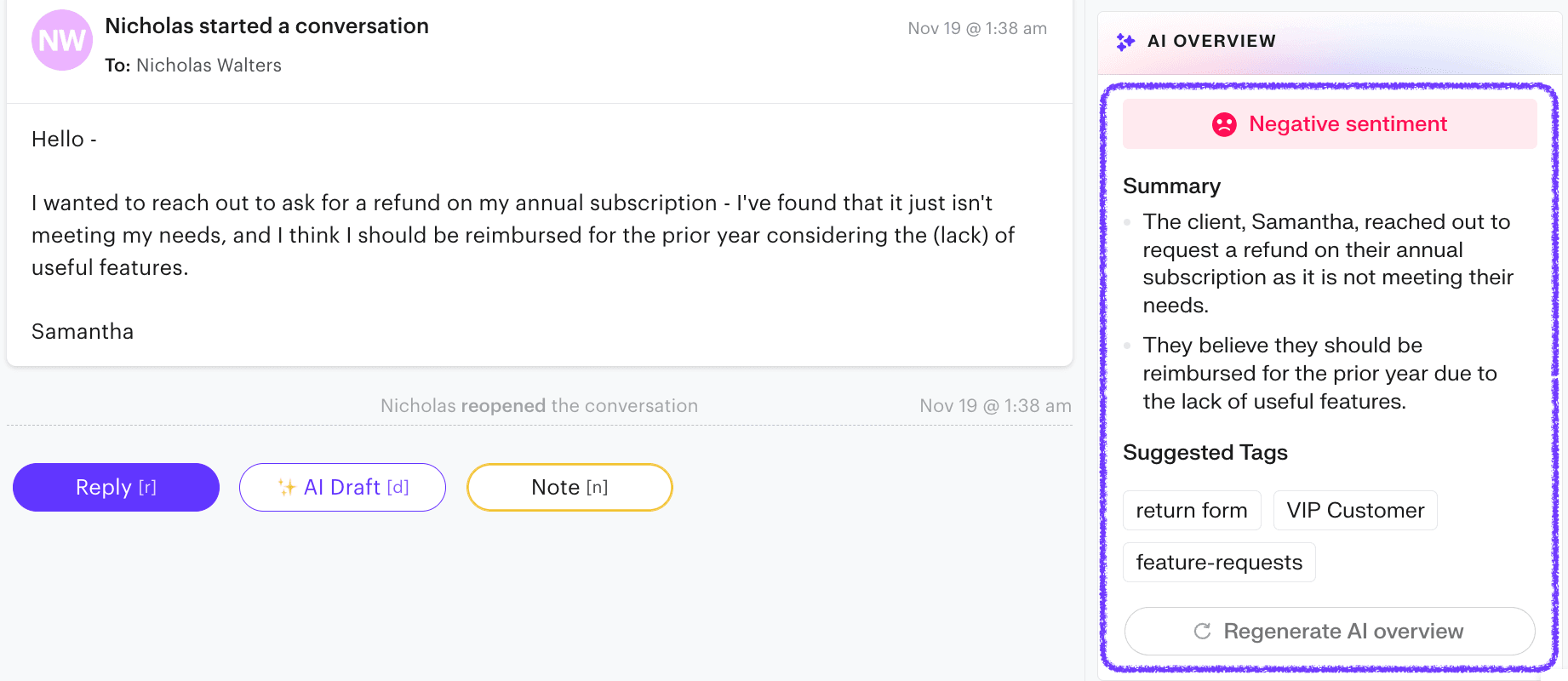Regenerate the AI overview
Viewport: 1568px width, 681px height.
(1329, 632)
